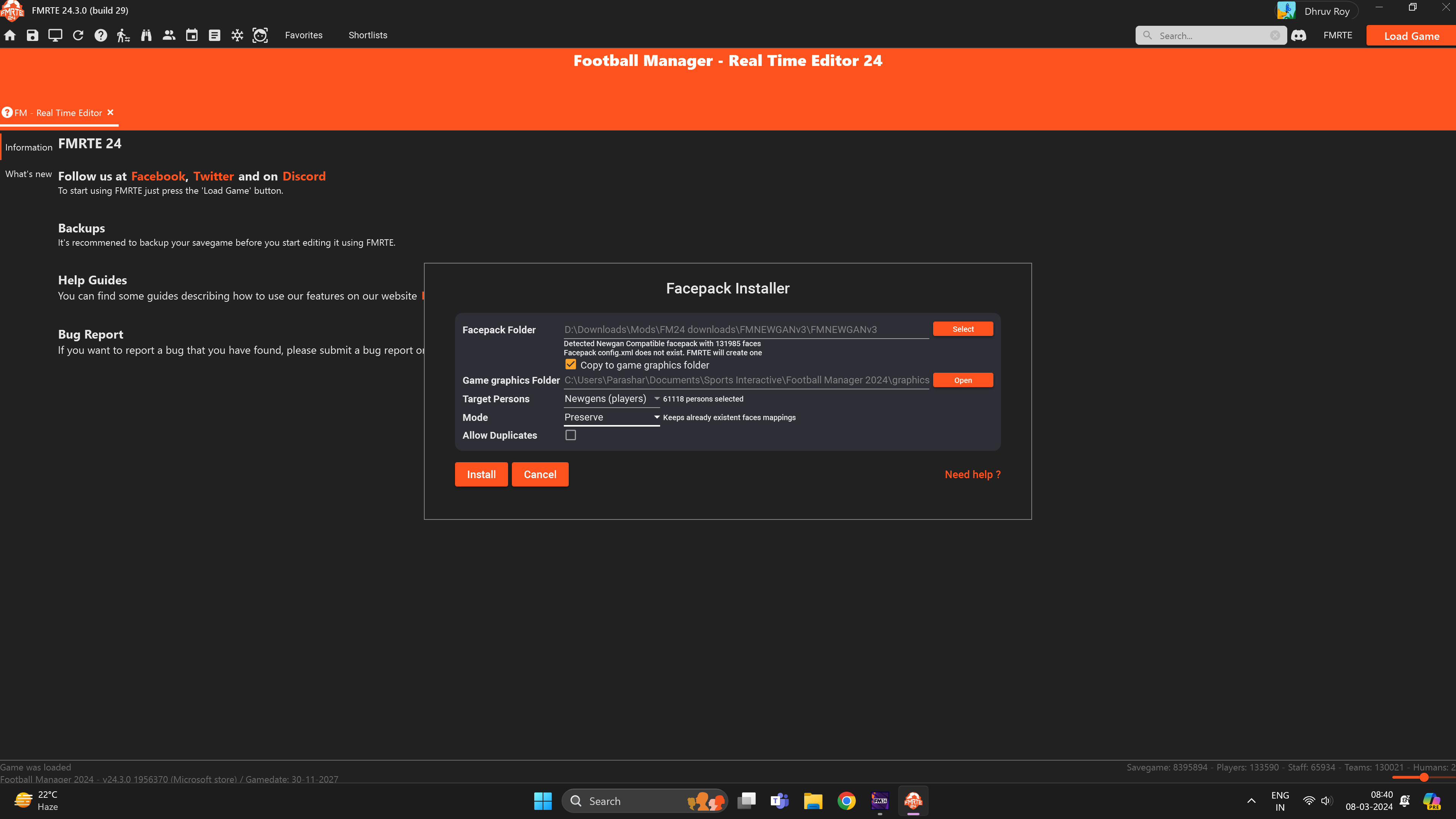Expand the Target Persons dropdown
Viewport: 1456px width, 819px height.
612,399
